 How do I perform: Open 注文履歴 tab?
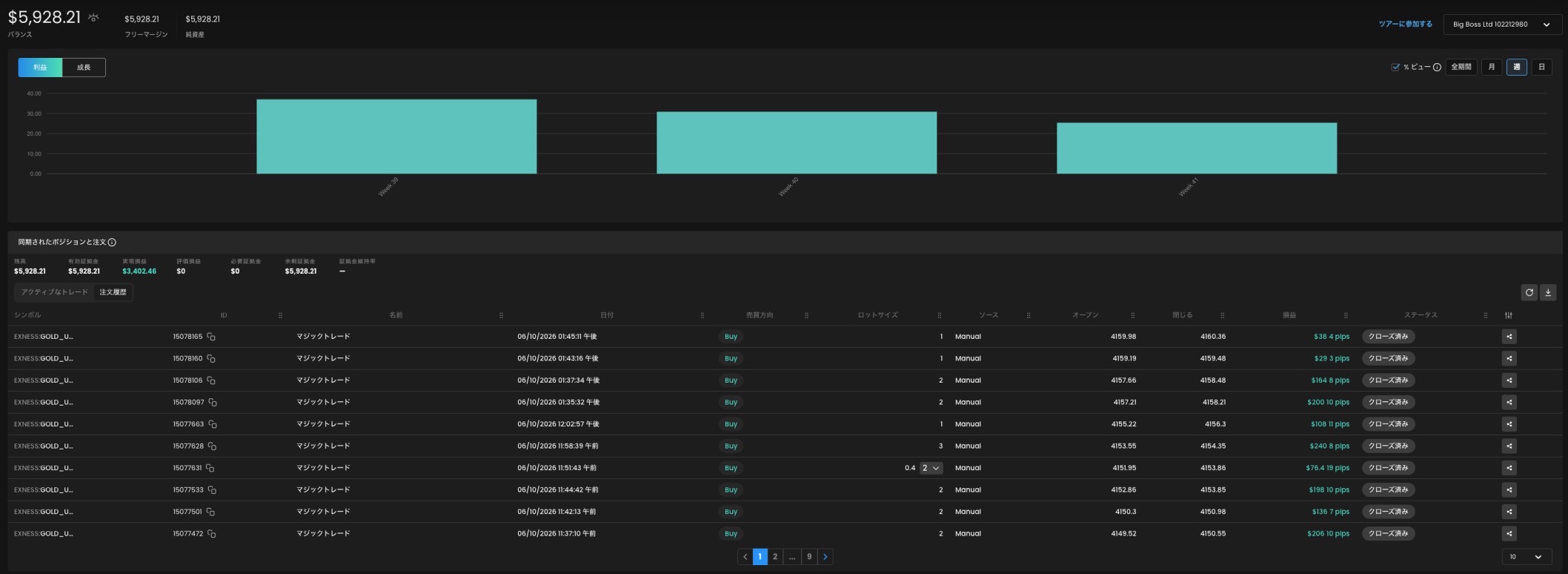tap(113, 292)
